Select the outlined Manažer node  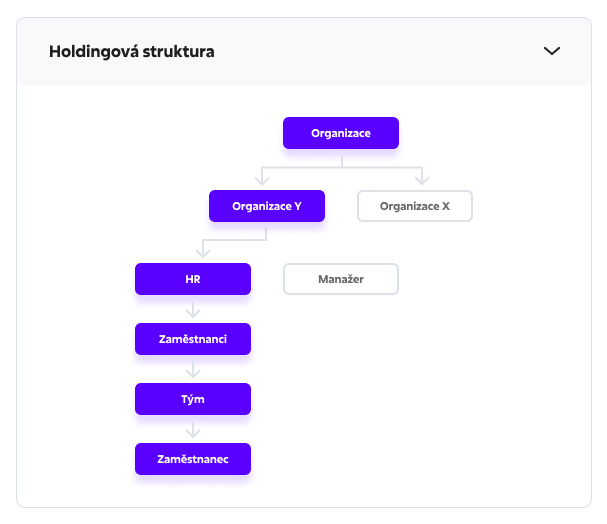coord(341,279)
